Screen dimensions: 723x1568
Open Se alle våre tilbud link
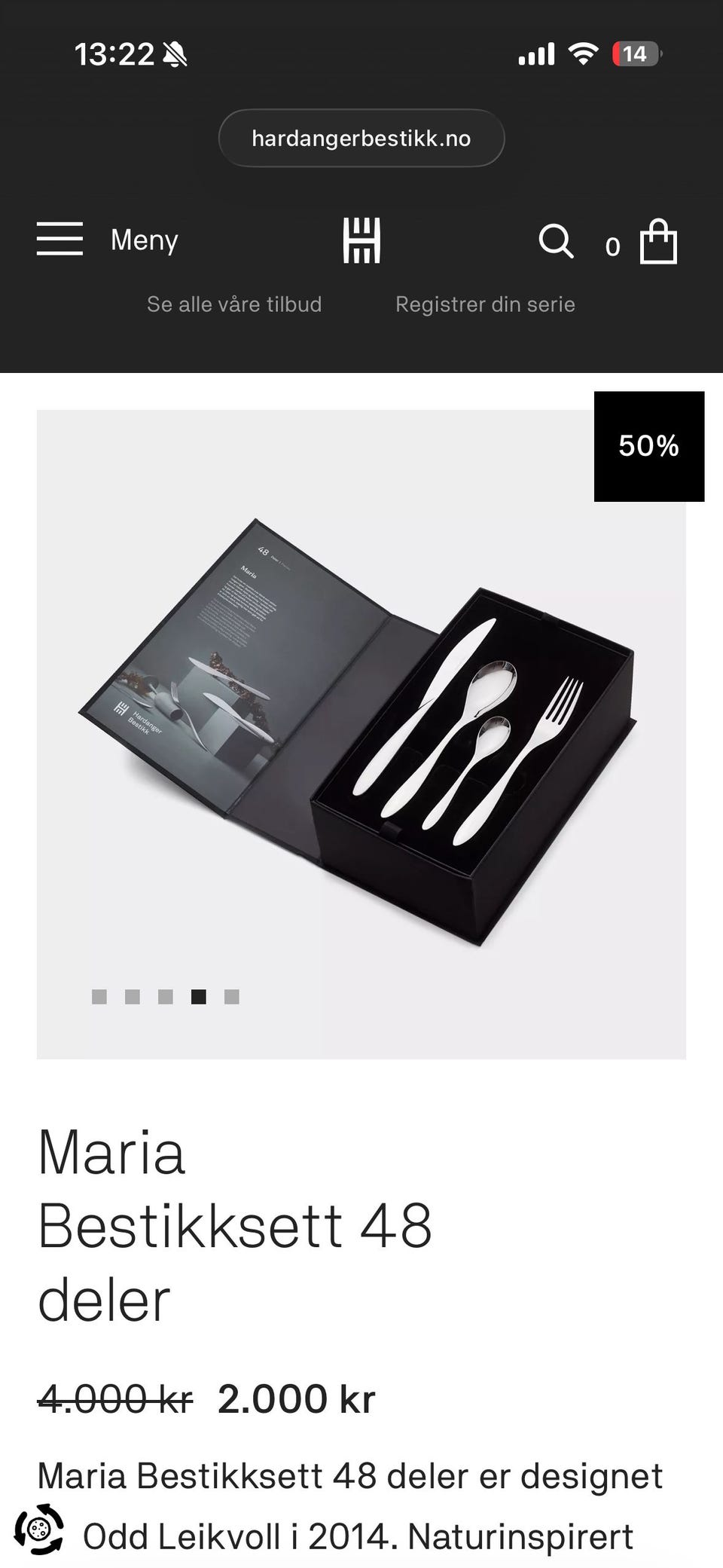234,304
